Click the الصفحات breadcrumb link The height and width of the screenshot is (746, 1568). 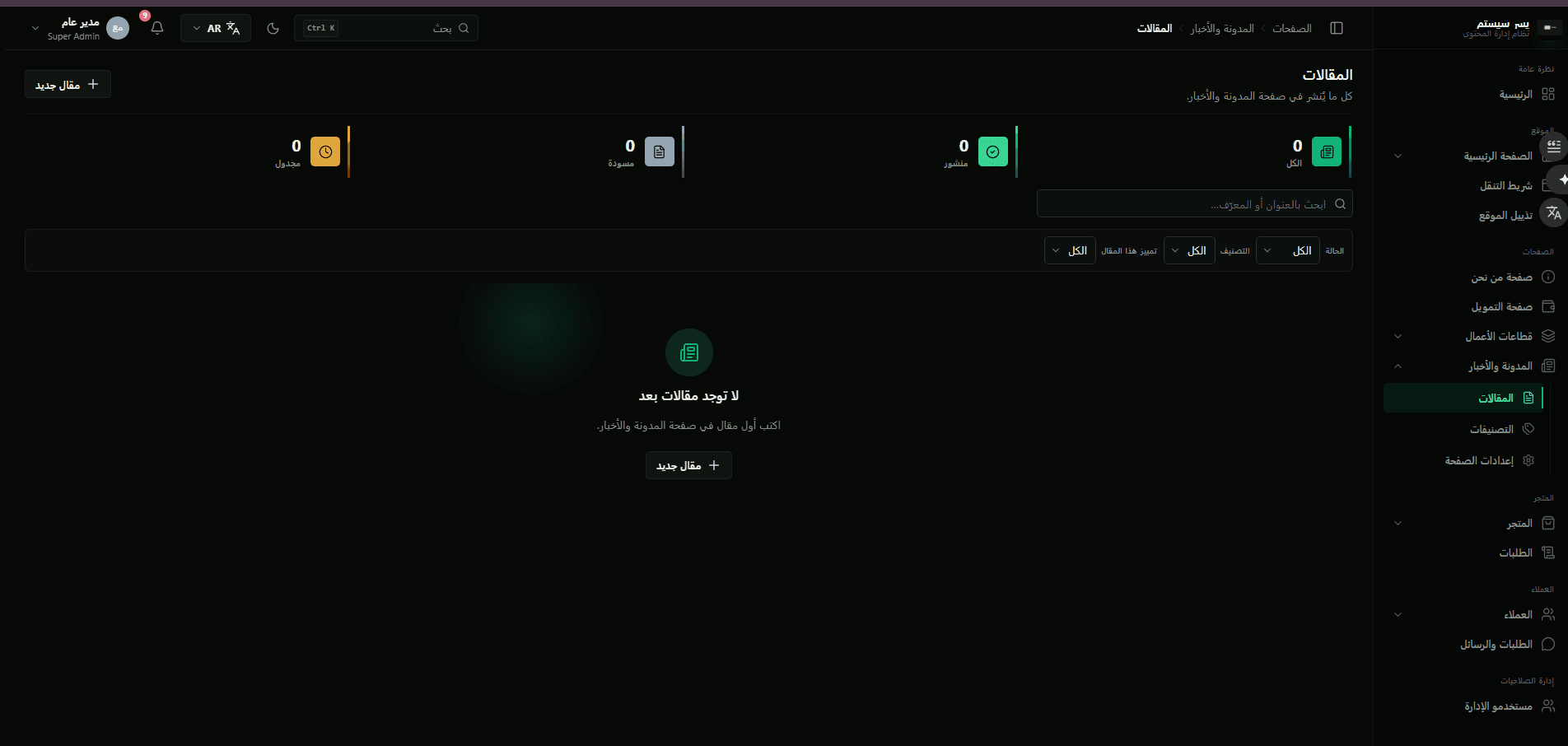click(x=1292, y=28)
